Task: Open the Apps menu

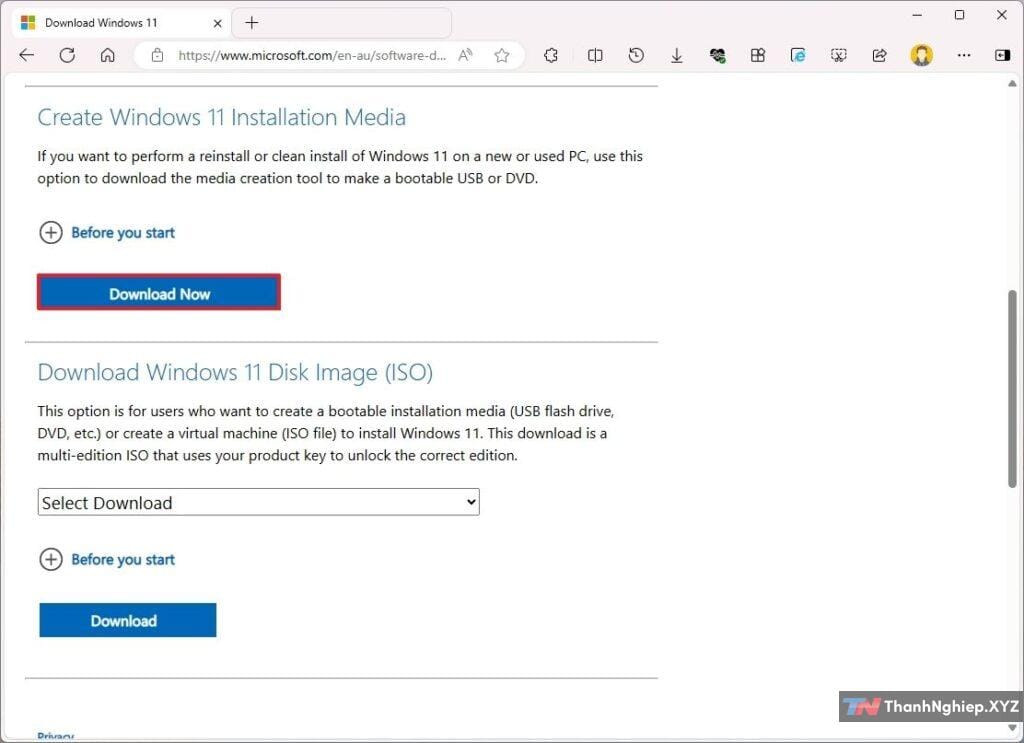Action: [758, 55]
